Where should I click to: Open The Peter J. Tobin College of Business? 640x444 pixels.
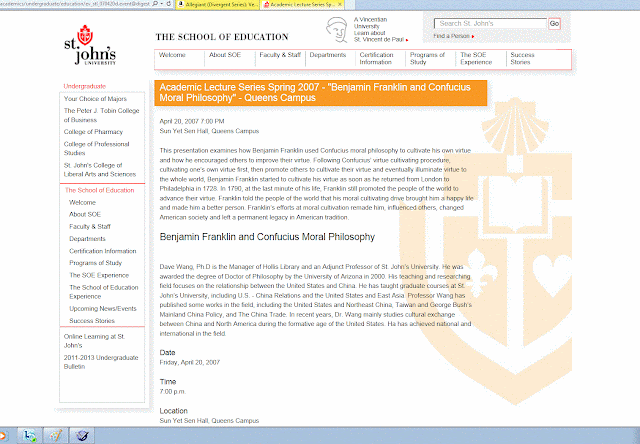coord(101,115)
